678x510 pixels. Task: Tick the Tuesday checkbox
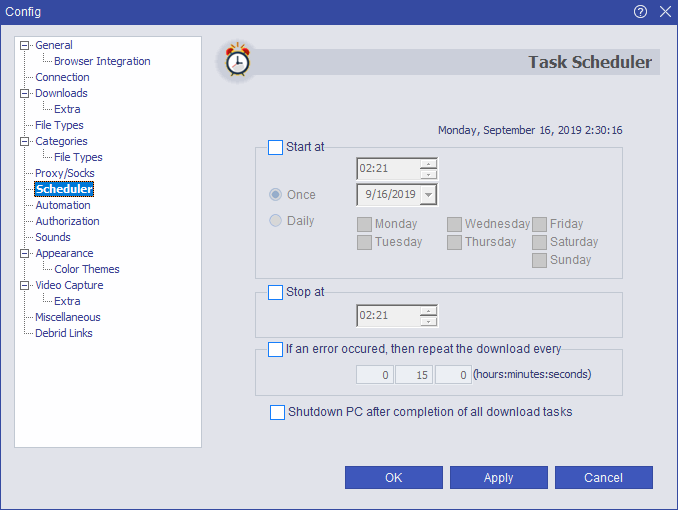365,242
